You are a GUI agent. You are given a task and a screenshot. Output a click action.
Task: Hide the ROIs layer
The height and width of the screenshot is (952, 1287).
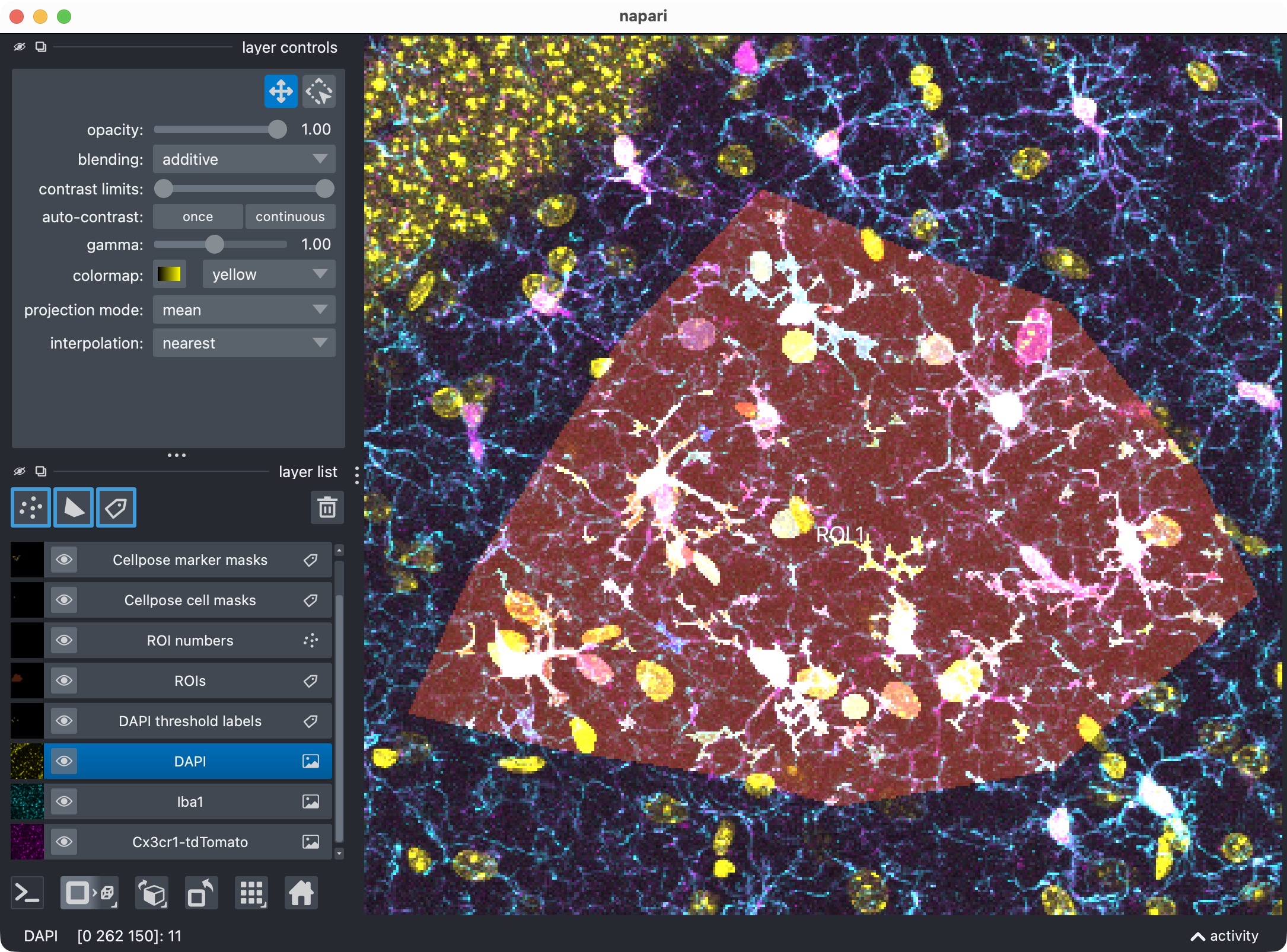pyautogui.click(x=64, y=681)
